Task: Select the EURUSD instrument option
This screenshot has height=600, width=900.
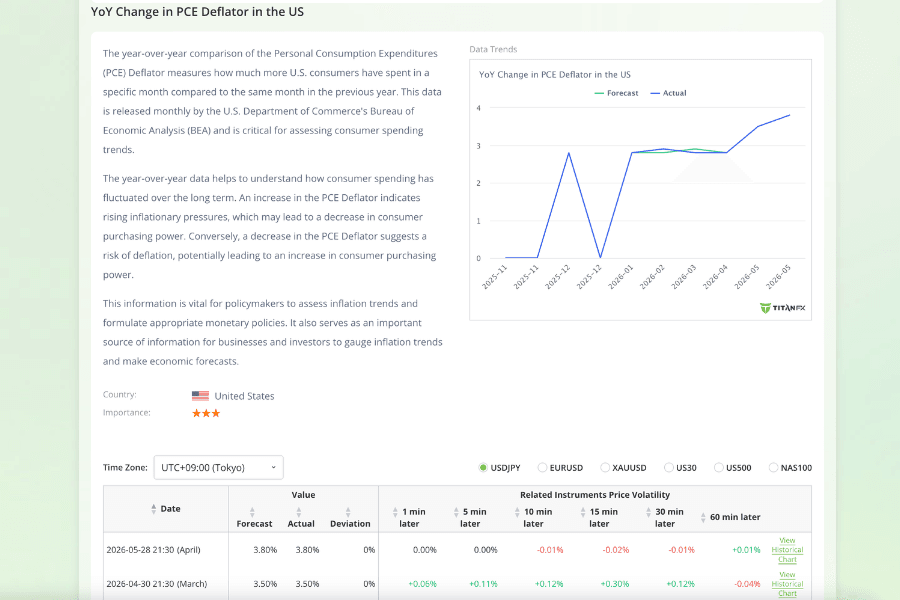Action: coord(542,468)
